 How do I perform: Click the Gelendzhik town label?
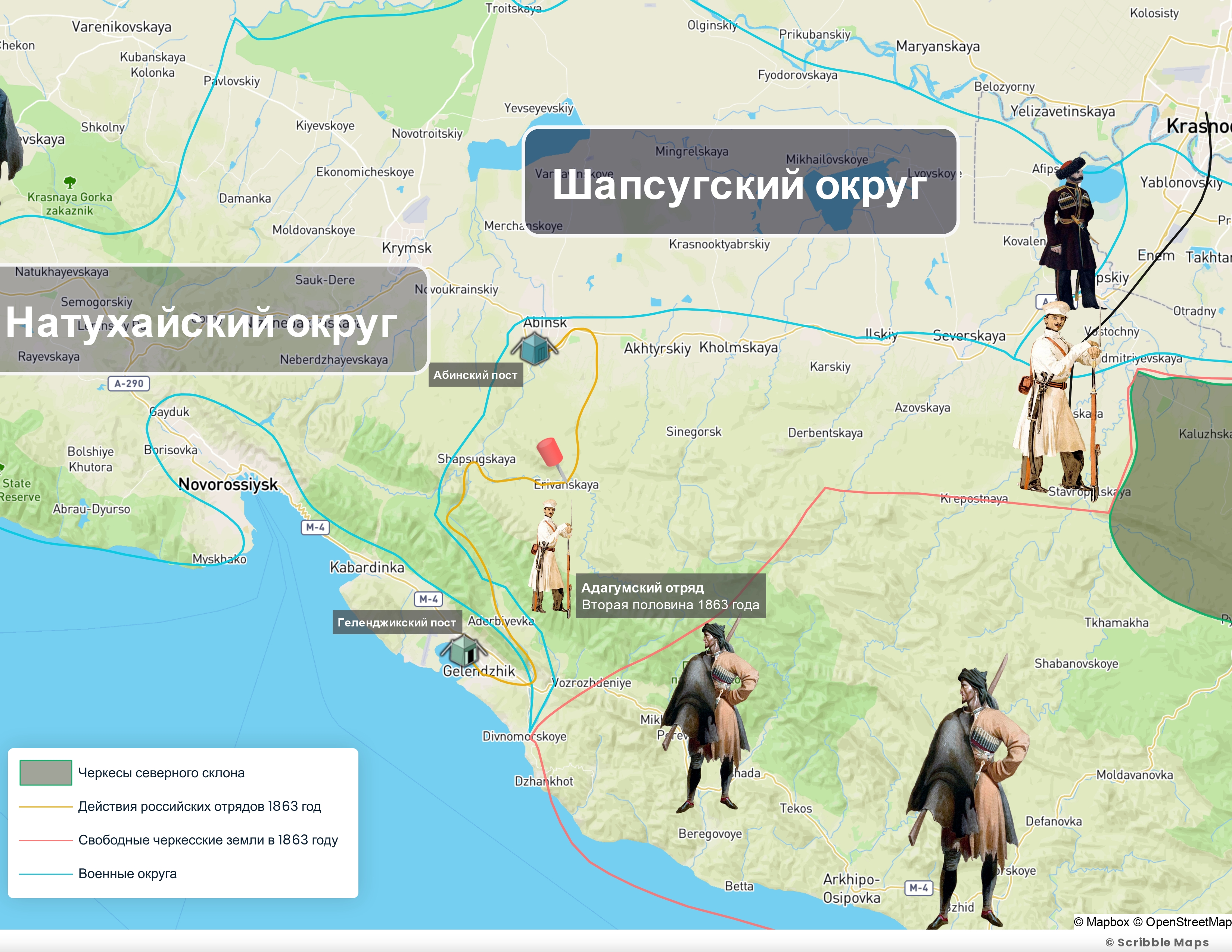pos(479,671)
